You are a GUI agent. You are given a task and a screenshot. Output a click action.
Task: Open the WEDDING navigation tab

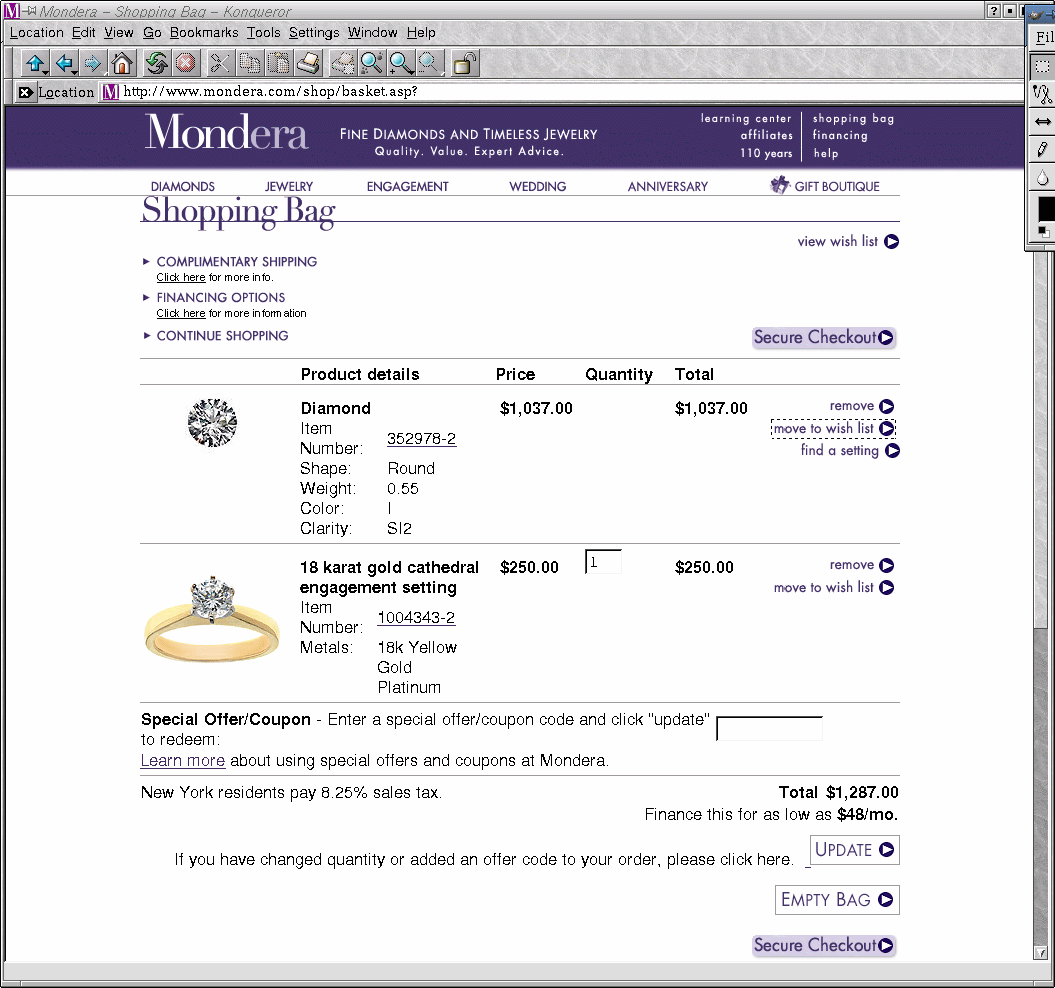(538, 186)
